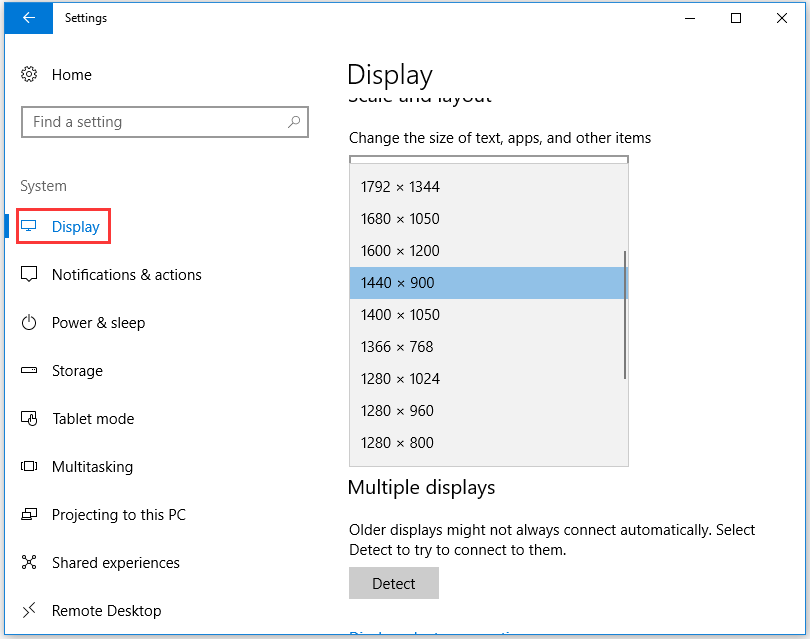Select the highlighted 1440 × 900 resolution
The image size is (810, 639).
pos(489,283)
